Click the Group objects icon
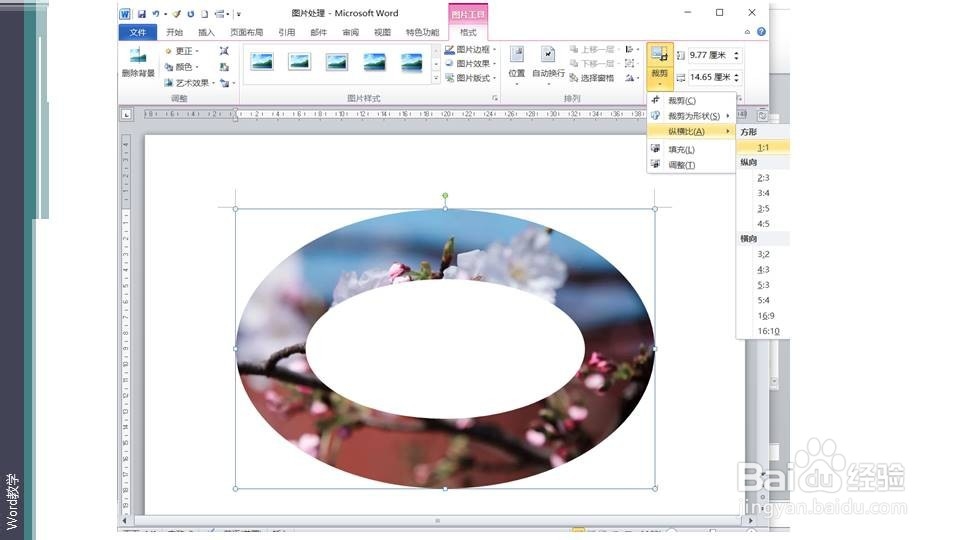The width and height of the screenshot is (960, 540). point(630,64)
